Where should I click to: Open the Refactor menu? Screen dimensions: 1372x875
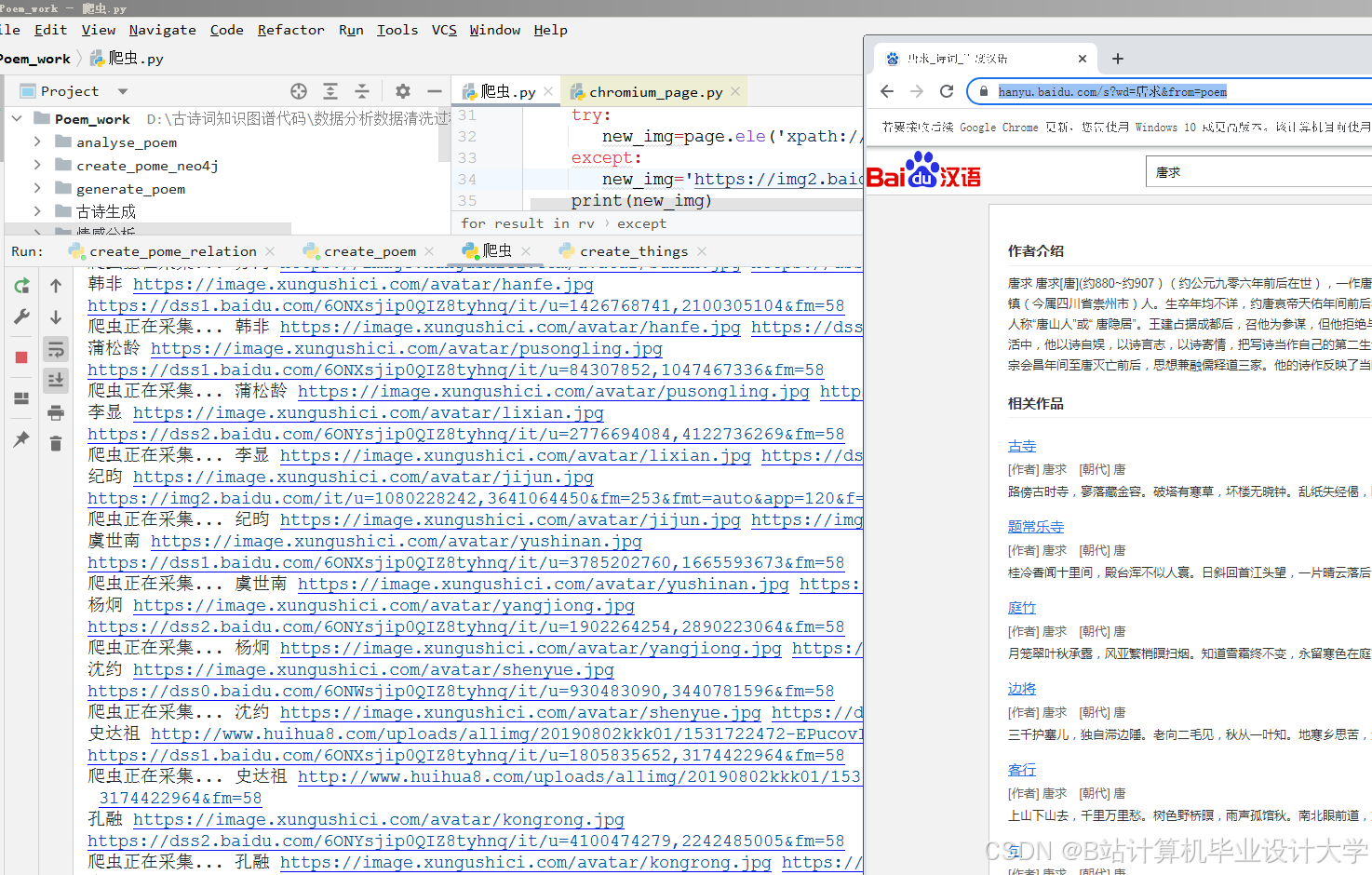pyautogui.click(x=290, y=30)
